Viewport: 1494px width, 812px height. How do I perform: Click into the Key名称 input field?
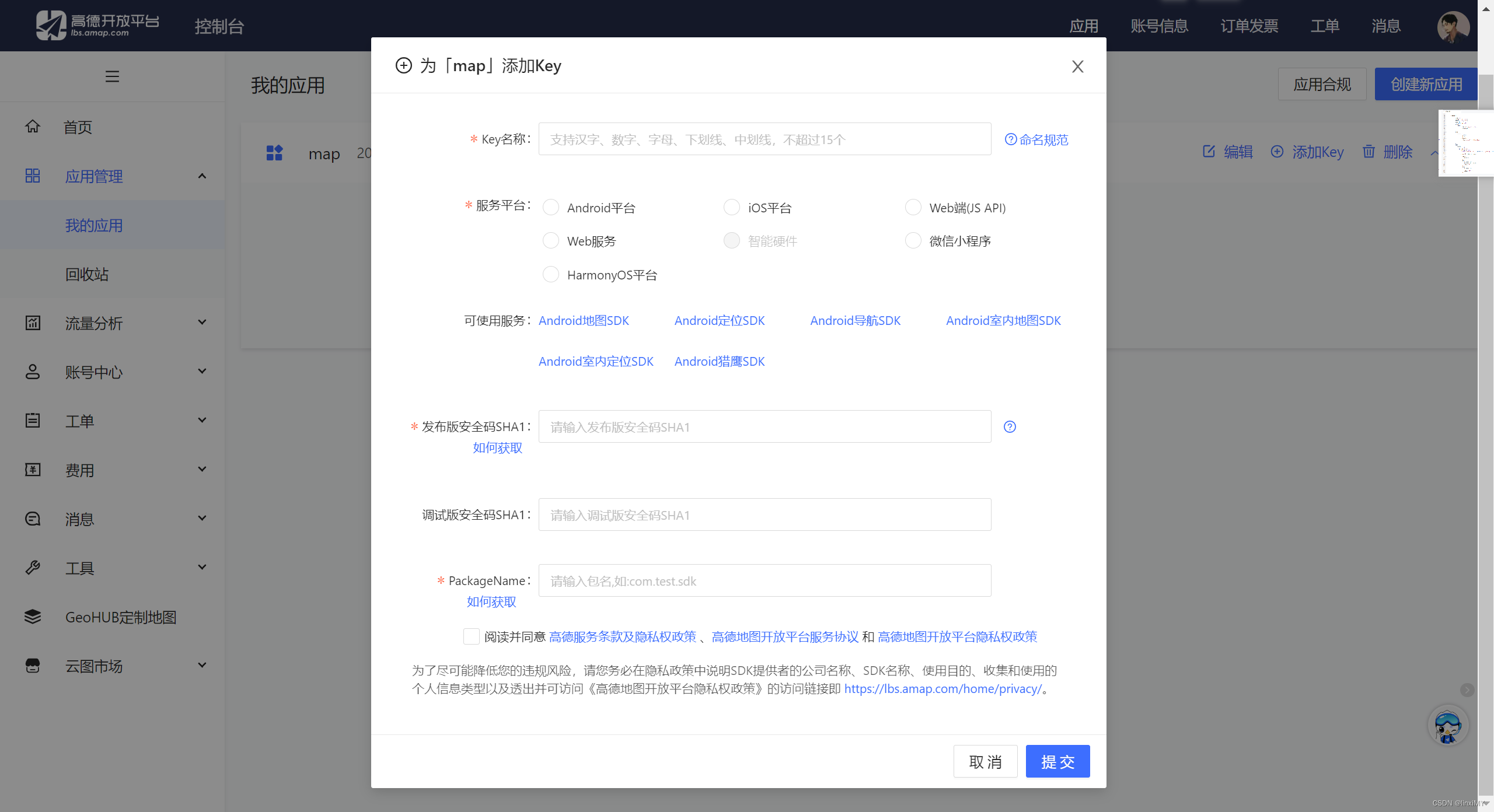coord(765,139)
